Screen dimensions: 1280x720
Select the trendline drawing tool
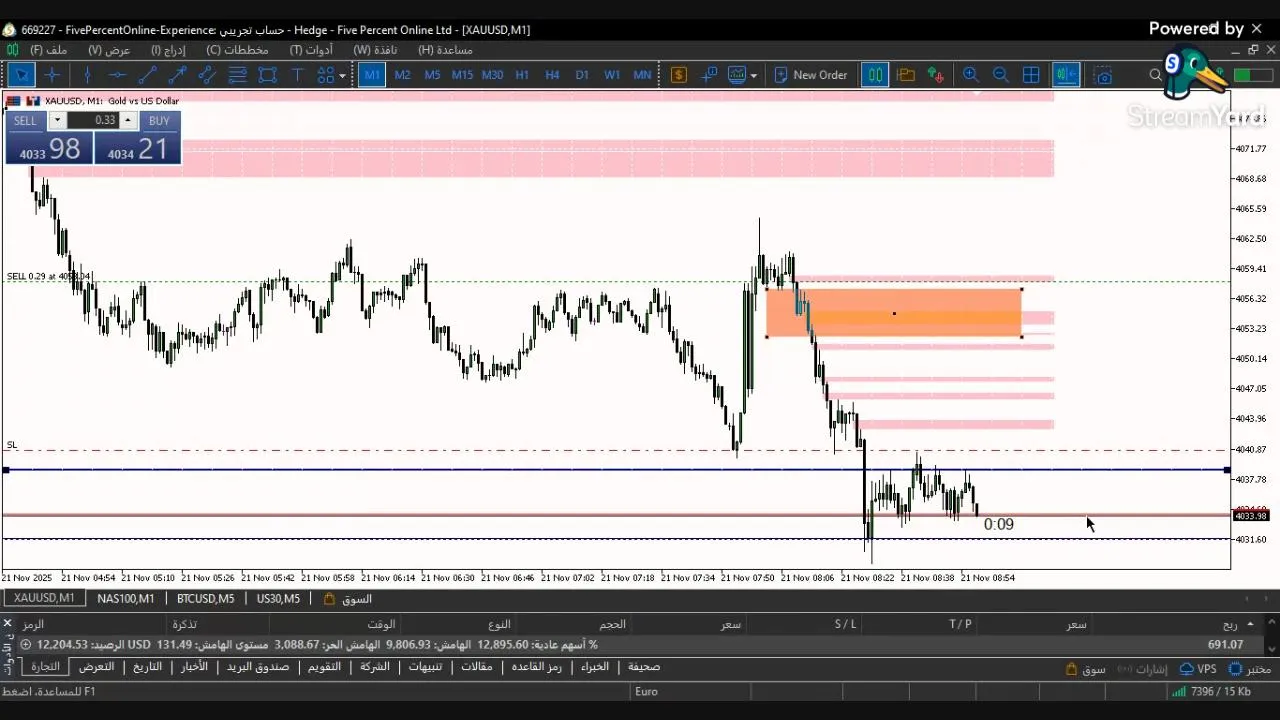[147, 75]
